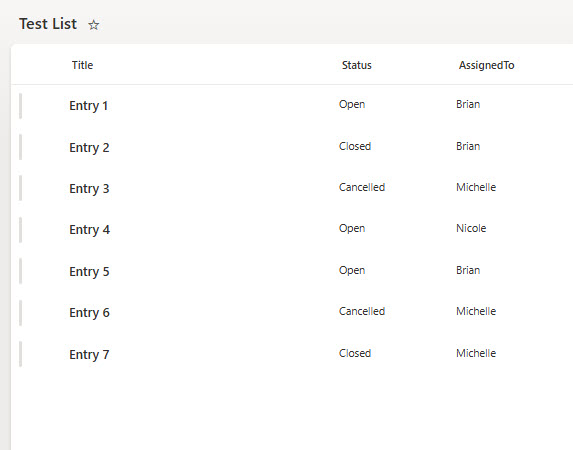
Task: Open the Entry 7 item
Action: (x=89, y=355)
